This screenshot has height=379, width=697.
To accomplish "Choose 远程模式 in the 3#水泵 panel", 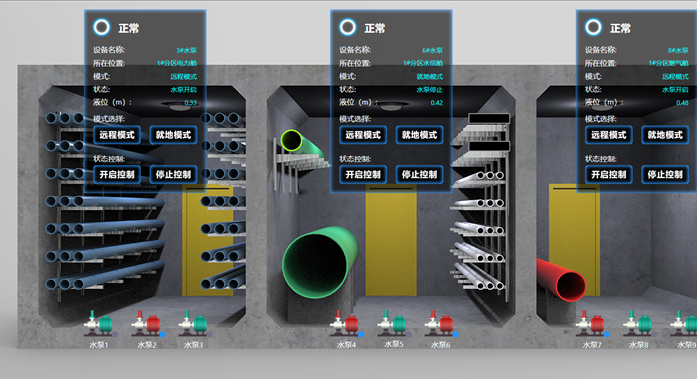I will click(117, 135).
